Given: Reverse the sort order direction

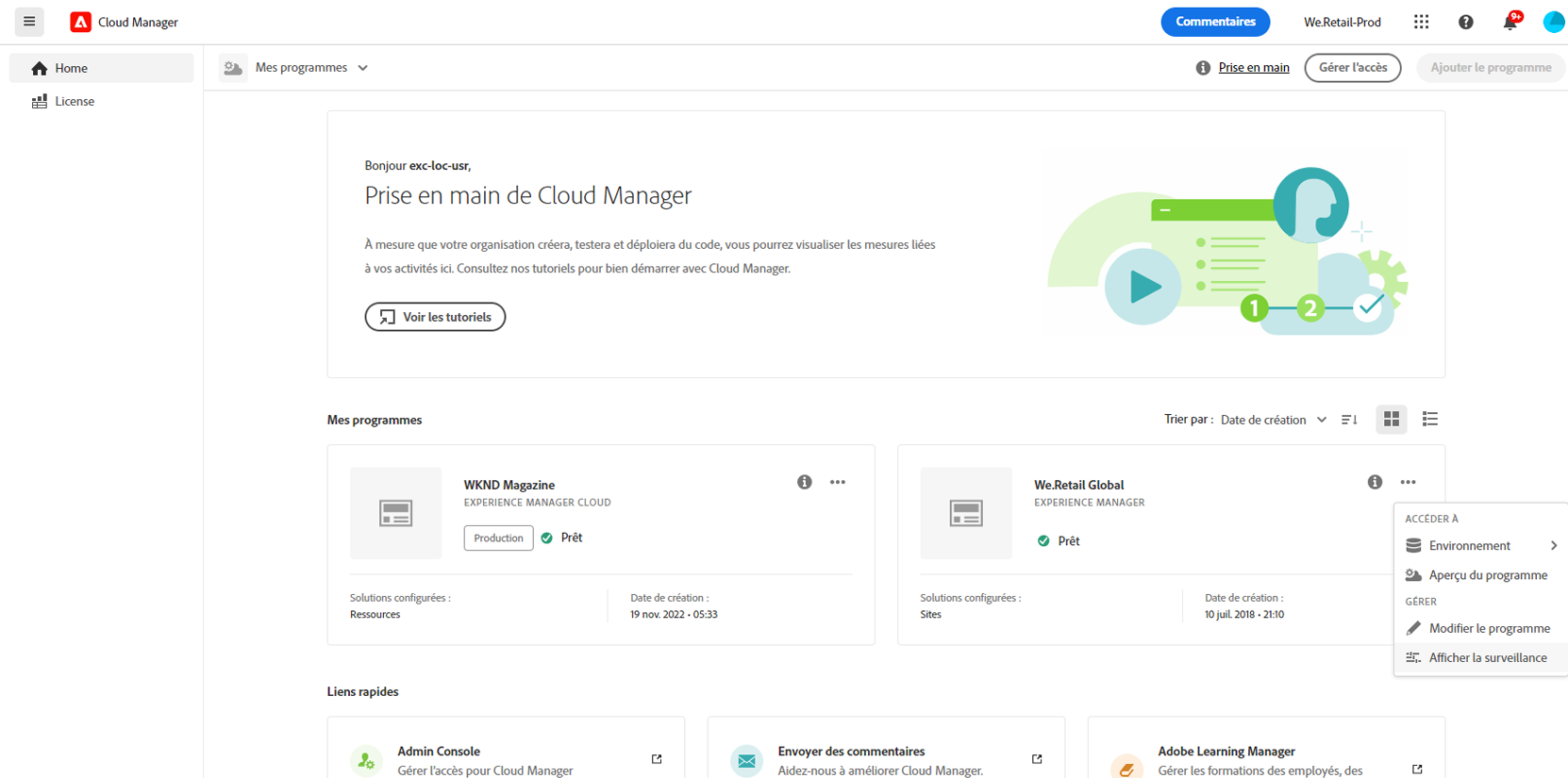Looking at the screenshot, I should click(x=1349, y=420).
